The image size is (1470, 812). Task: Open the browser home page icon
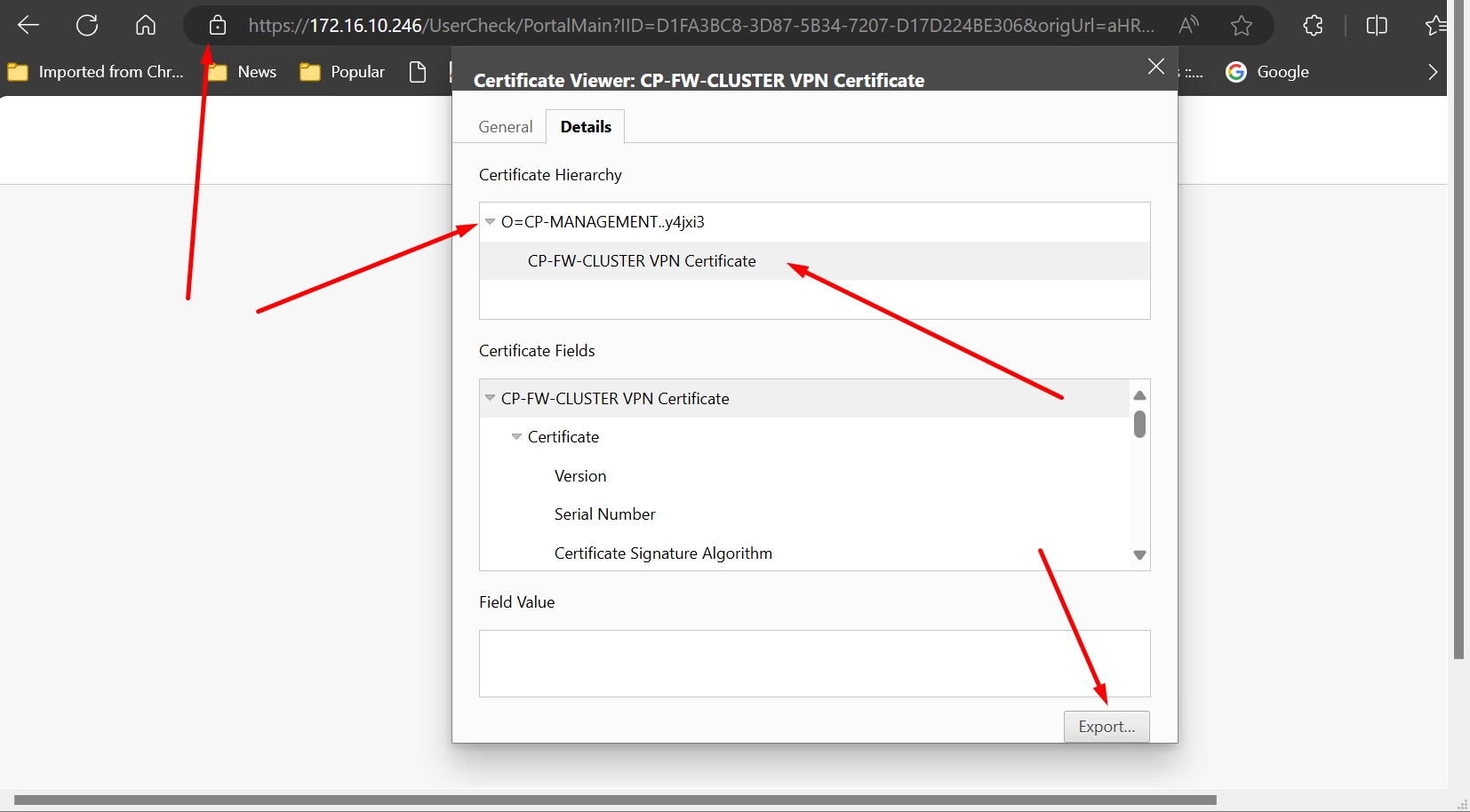[145, 25]
